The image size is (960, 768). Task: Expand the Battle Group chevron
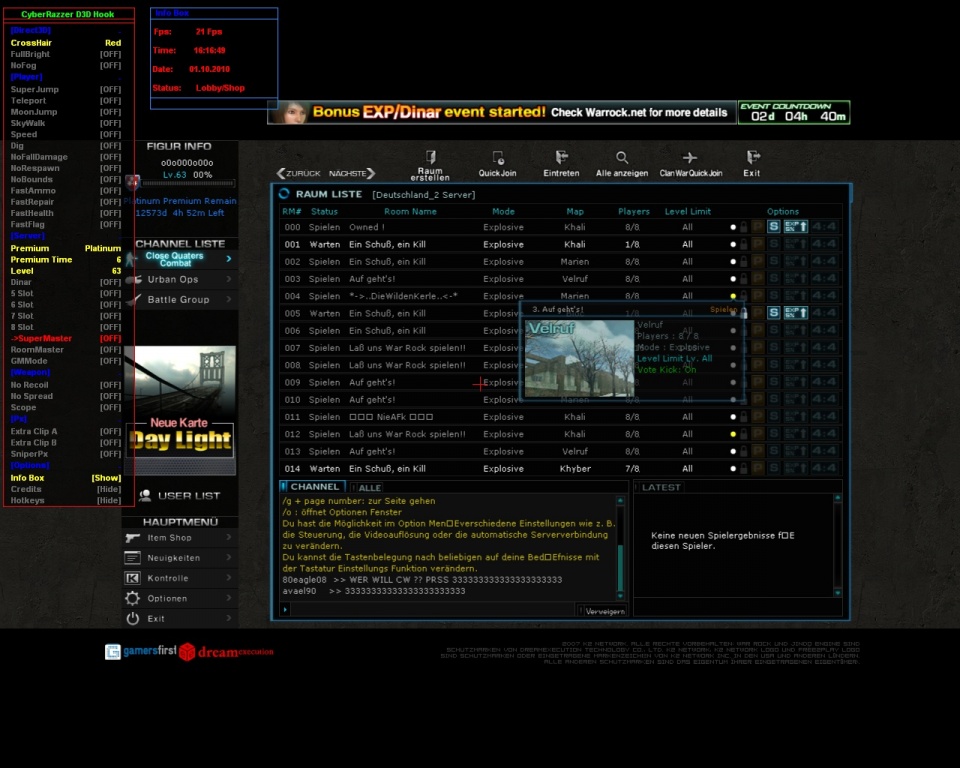coord(229,299)
